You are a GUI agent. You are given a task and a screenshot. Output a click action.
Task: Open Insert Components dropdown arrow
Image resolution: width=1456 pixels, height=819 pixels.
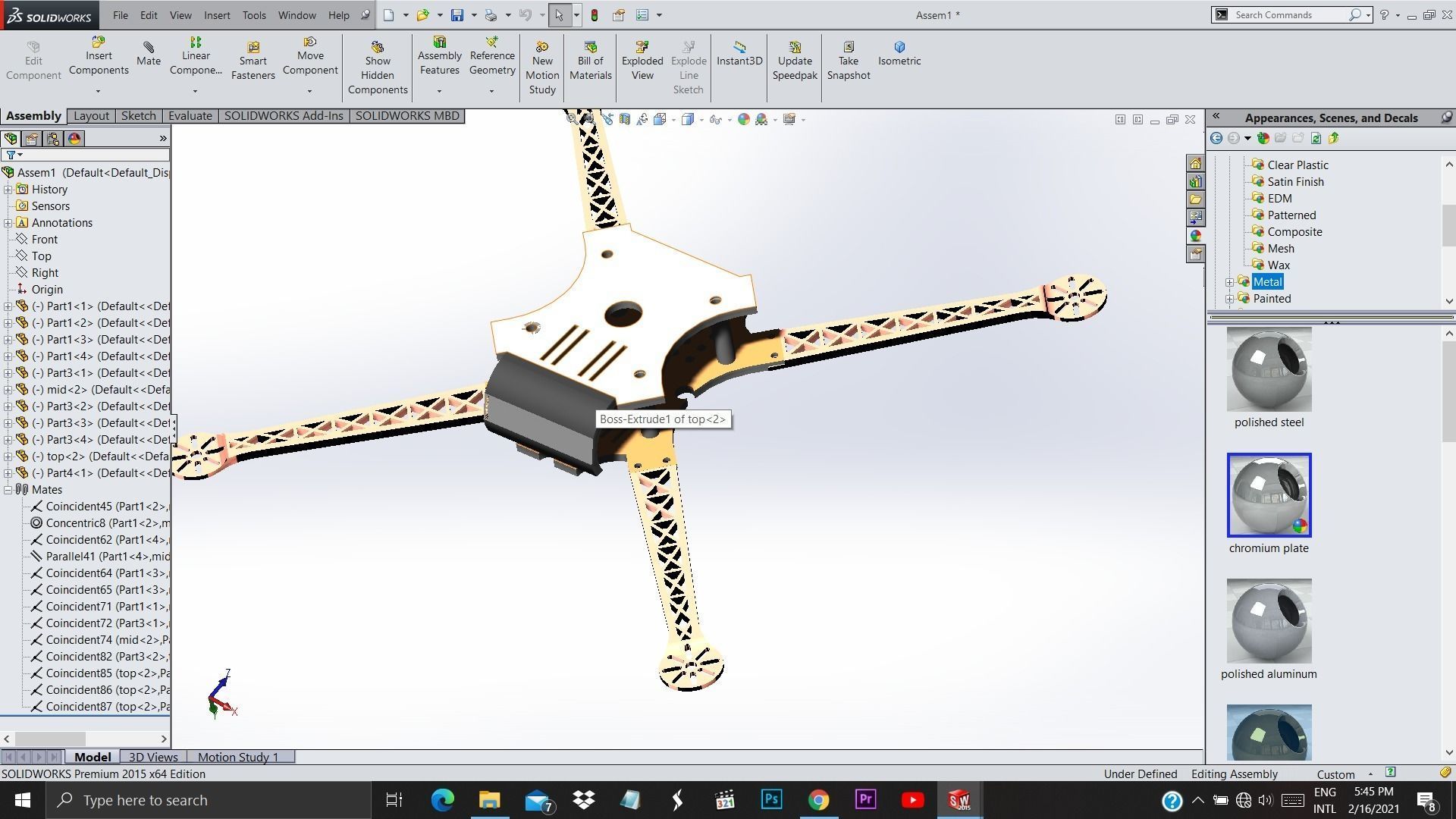point(99,92)
